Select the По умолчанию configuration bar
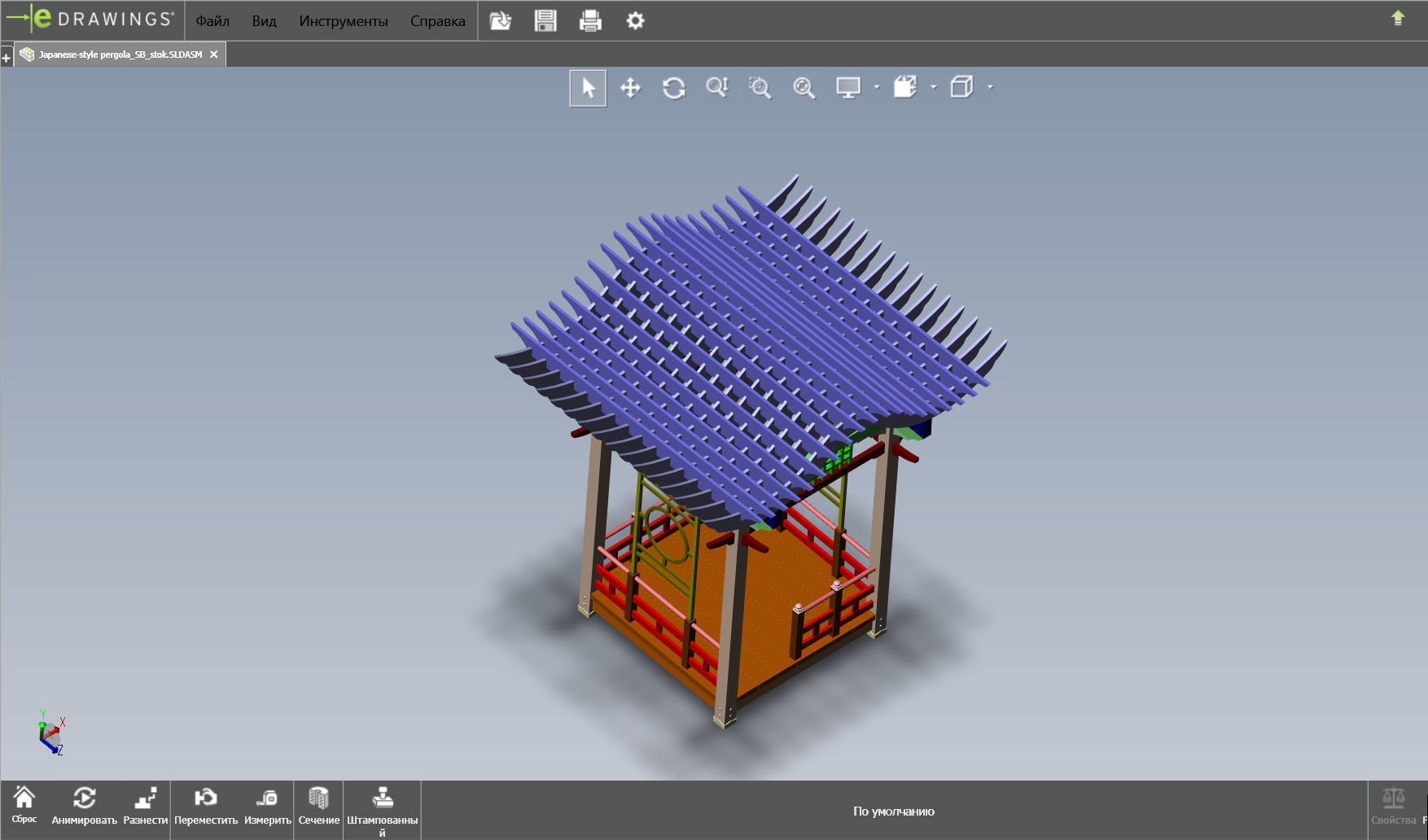Viewport: 1428px width, 840px height. point(894,811)
